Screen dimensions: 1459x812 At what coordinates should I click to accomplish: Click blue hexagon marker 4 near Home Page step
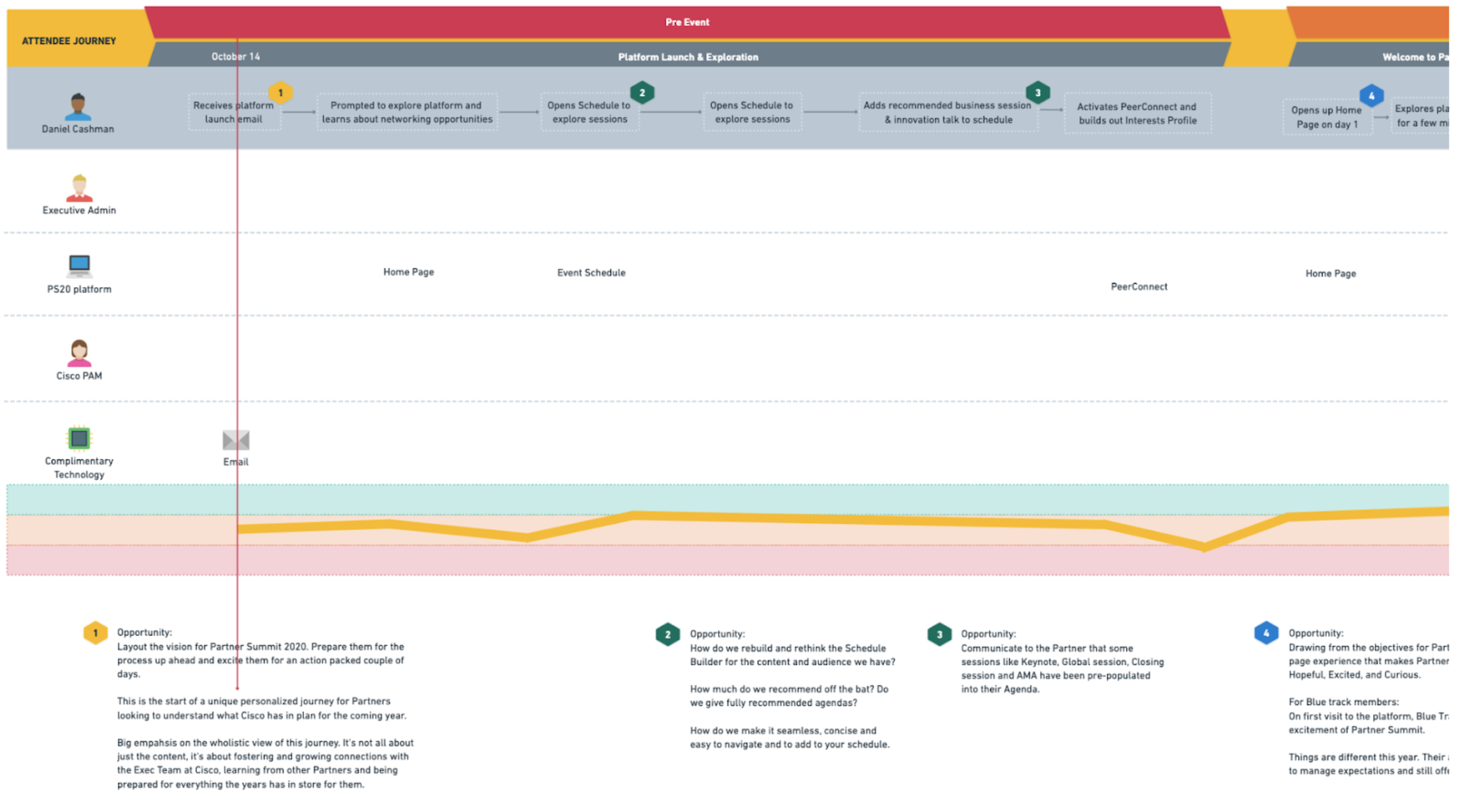(1371, 95)
